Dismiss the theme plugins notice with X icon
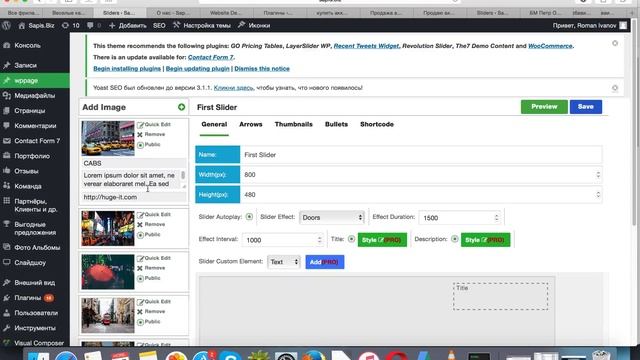 click(615, 43)
